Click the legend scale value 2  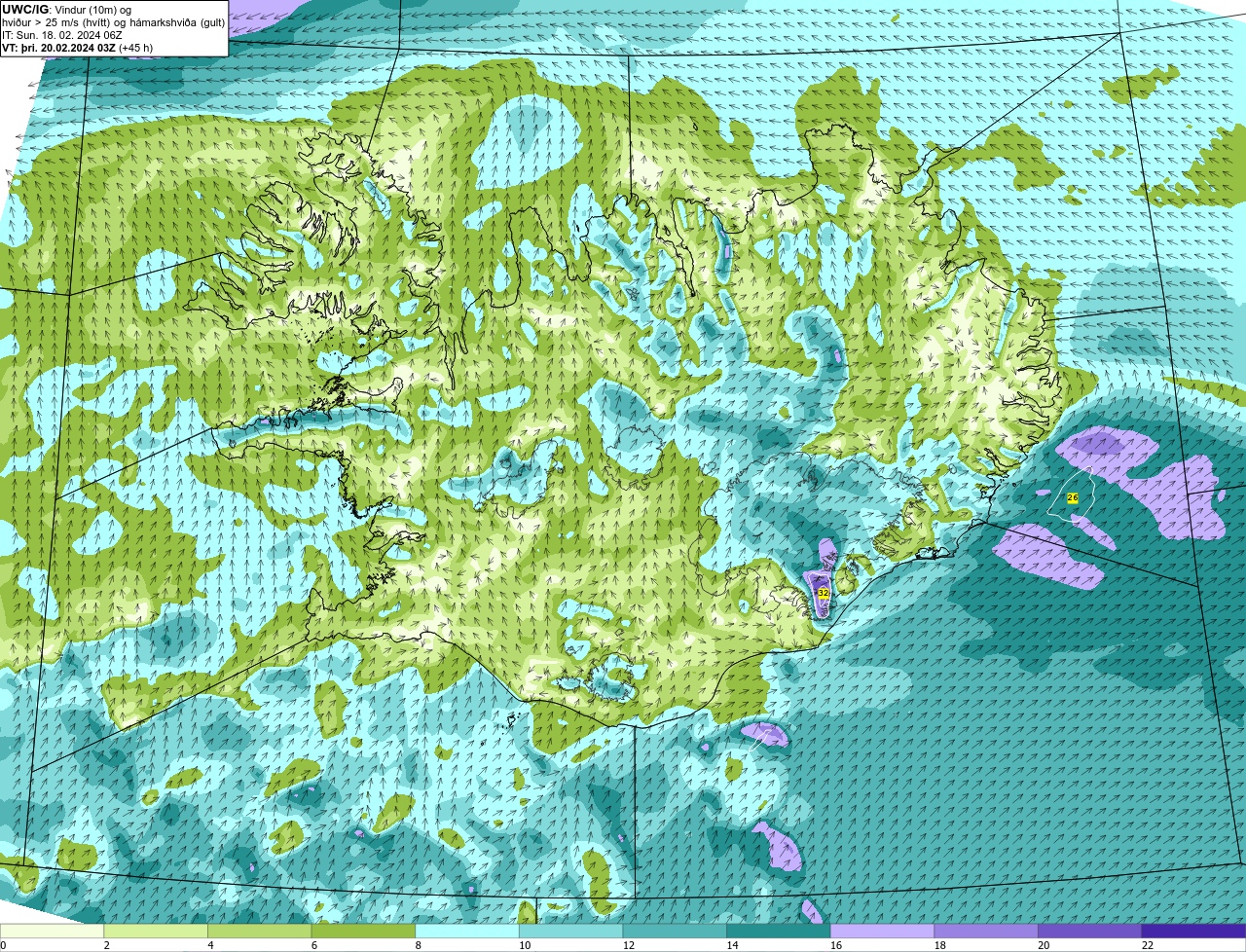point(106,945)
